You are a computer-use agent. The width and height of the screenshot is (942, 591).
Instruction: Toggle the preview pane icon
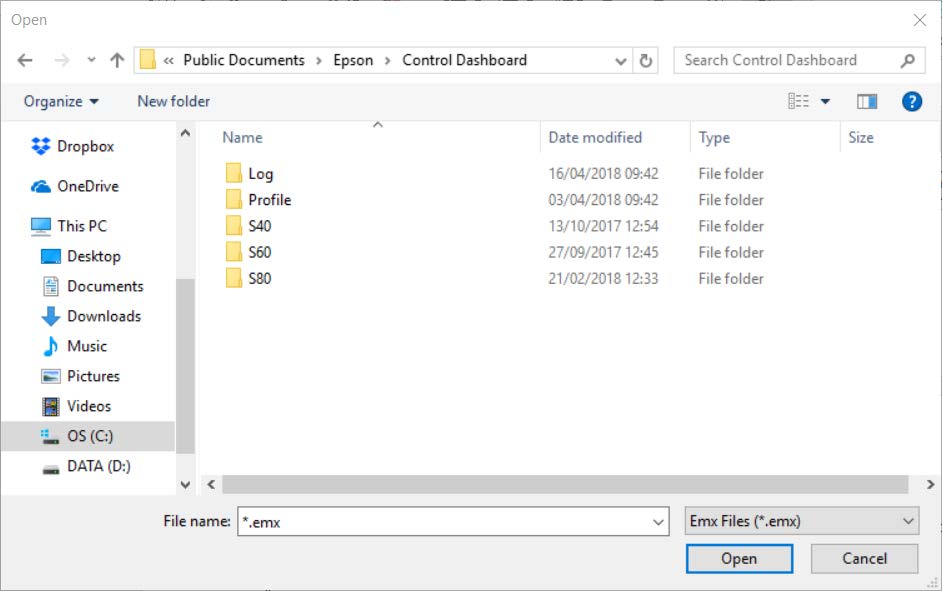867,101
